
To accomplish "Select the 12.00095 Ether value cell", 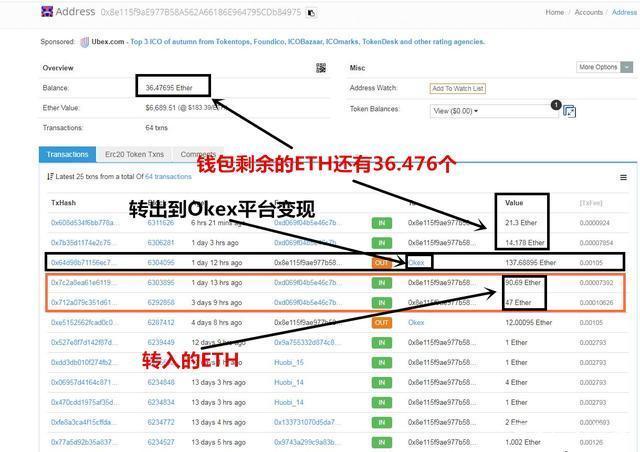I will [x=529, y=323].
